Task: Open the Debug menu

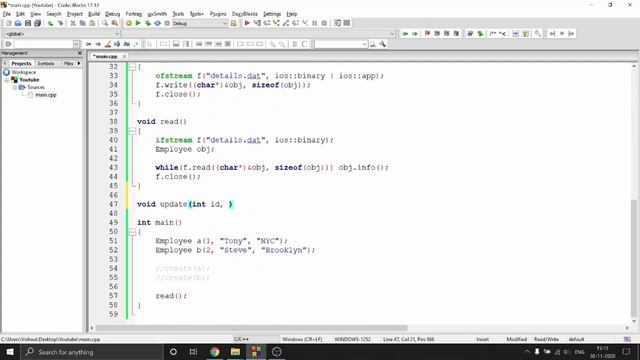Action: [113, 14]
